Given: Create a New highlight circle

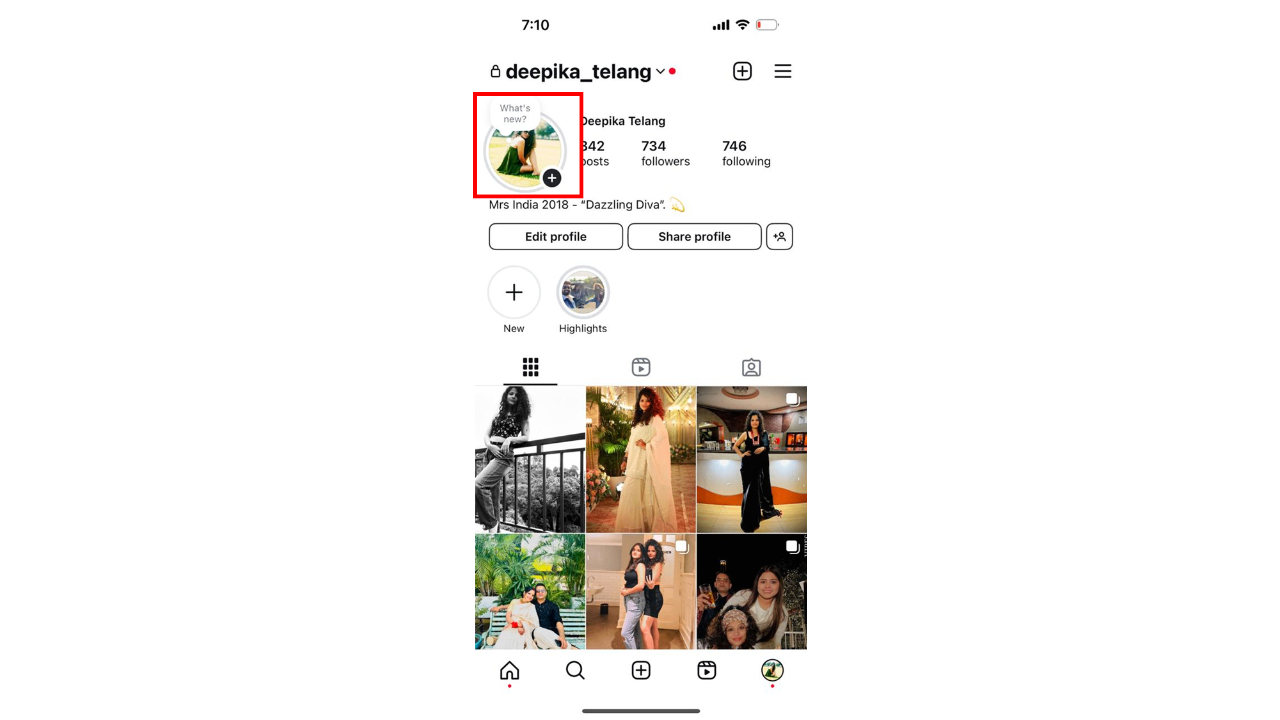Looking at the screenshot, I should (x=514, y=293).
